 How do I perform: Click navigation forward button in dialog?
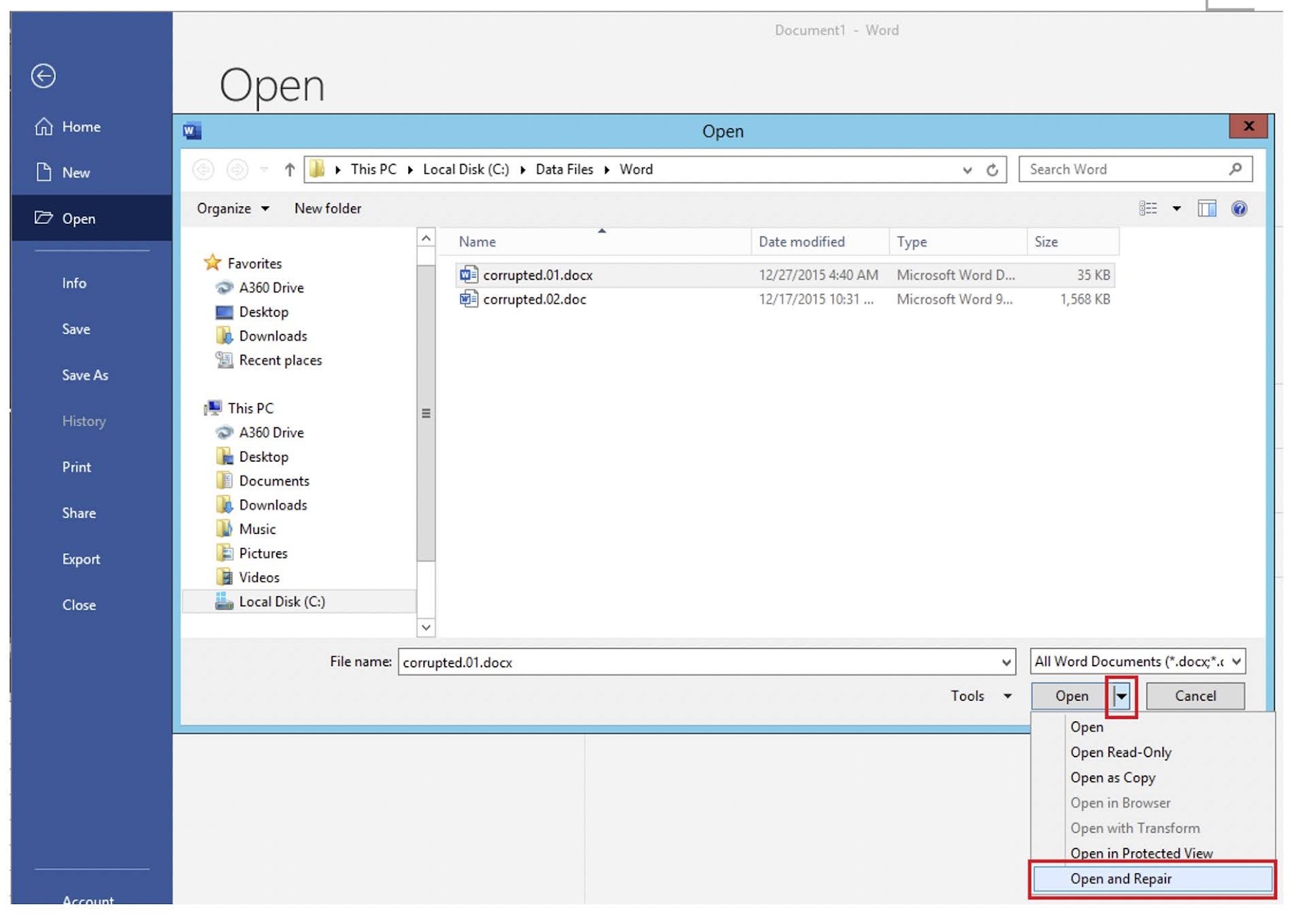[x=237, y=170]
